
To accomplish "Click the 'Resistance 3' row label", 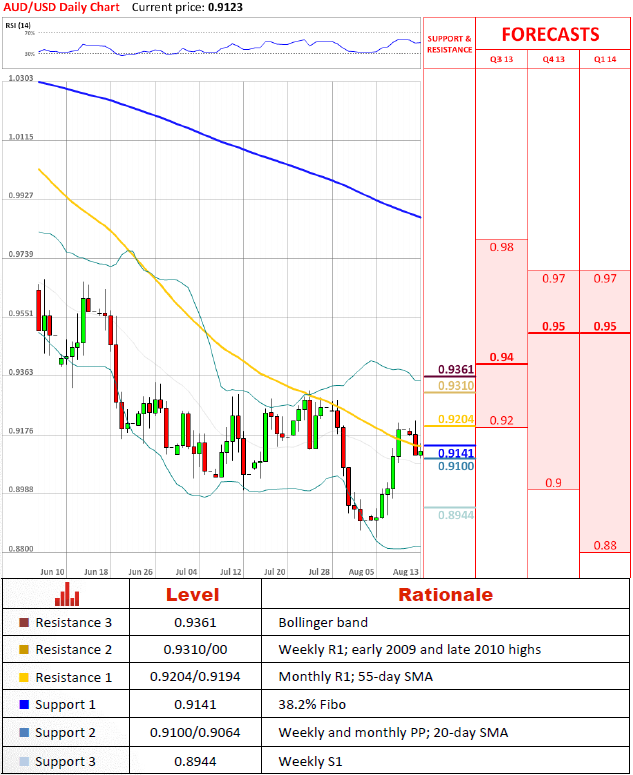I will point(74,622).
